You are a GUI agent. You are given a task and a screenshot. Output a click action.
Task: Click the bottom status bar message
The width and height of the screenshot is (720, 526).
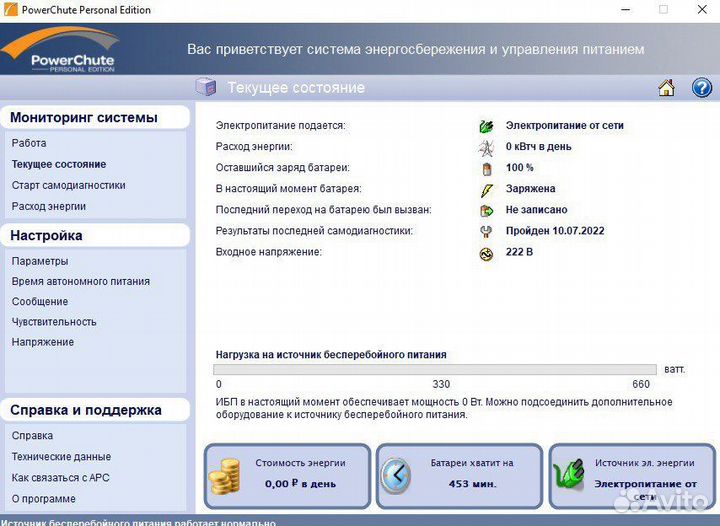pos(138,522)
